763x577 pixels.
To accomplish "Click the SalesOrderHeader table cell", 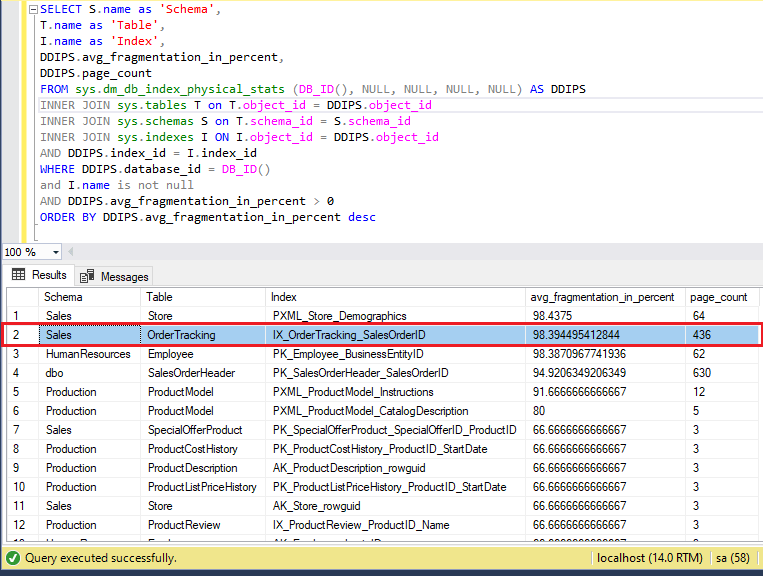I will click(203, 373).
